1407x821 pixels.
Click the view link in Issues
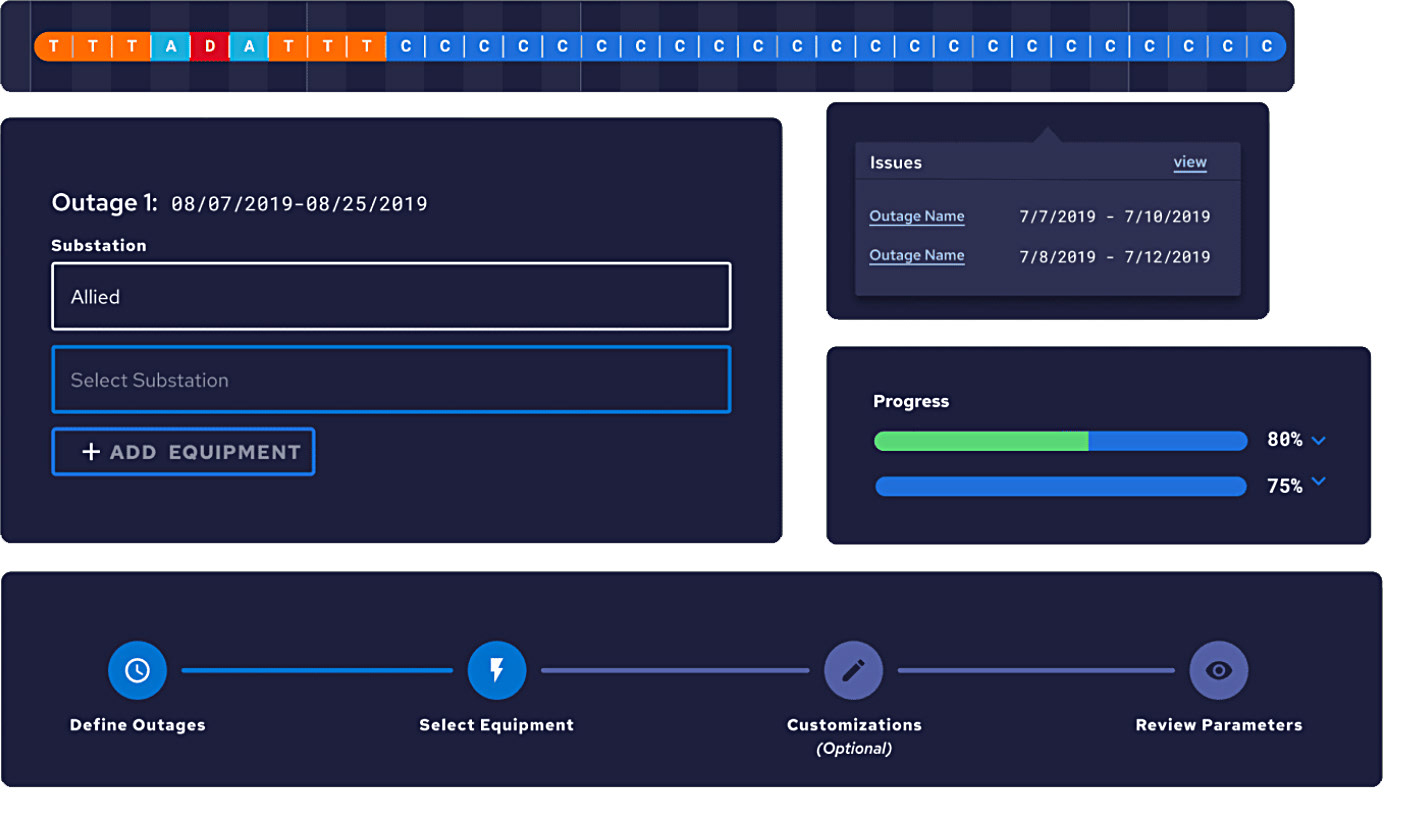click(1190, 163)
